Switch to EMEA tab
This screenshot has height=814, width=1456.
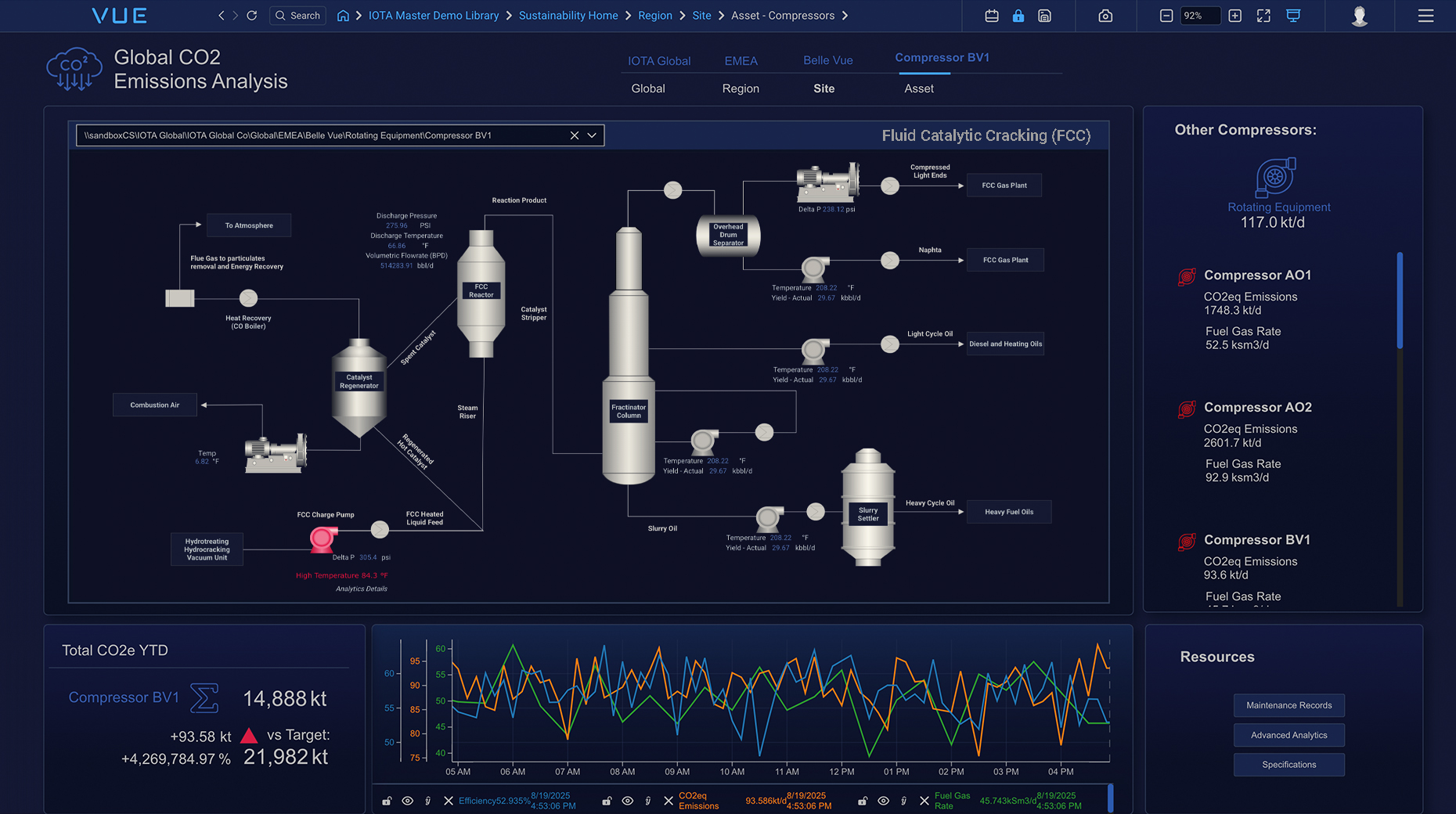pyautogui.click(x=741, y=61)
